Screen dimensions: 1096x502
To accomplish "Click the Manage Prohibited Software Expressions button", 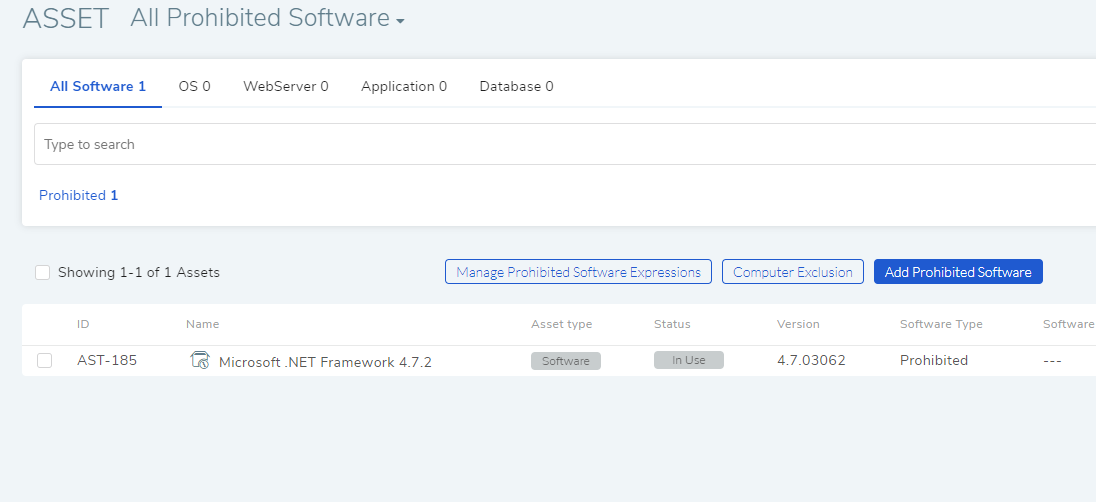I will click(578, 272).
